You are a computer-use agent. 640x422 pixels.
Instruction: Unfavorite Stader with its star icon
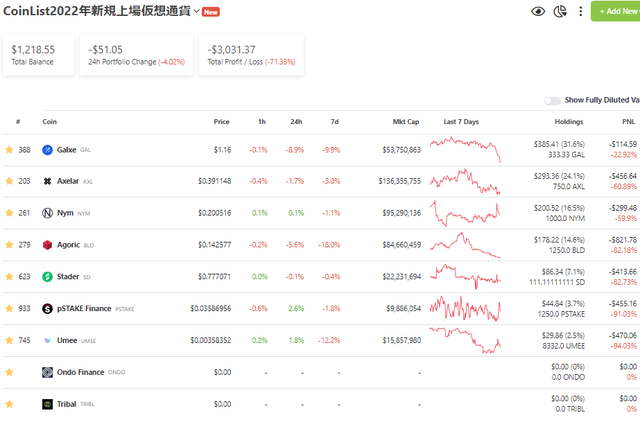(x=9, y=276)
